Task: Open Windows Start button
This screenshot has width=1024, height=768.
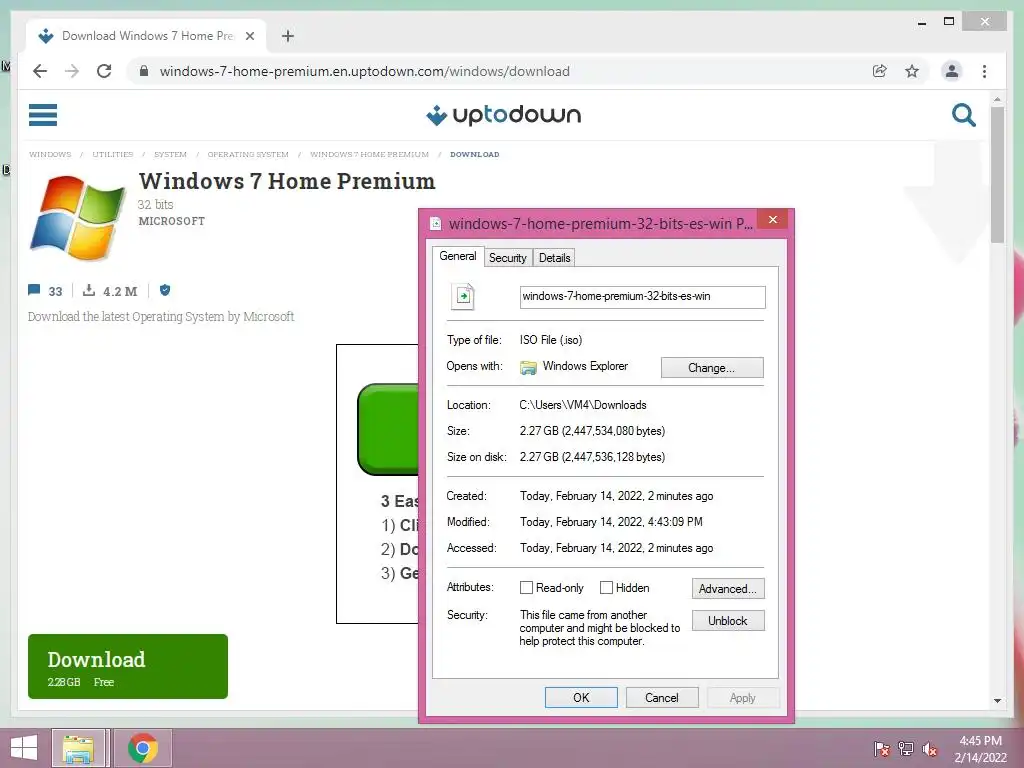Action: (x=24, y=748)
